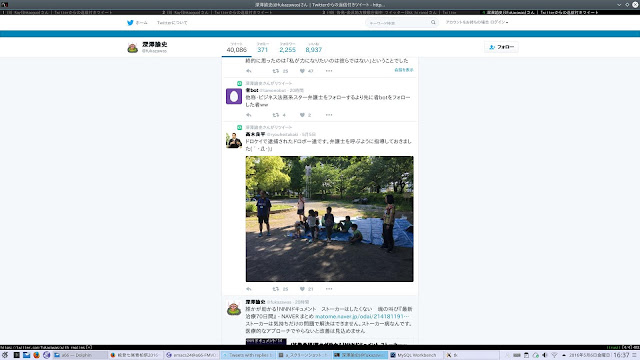Open the likes tab showing 8,937

click(313, 47)
